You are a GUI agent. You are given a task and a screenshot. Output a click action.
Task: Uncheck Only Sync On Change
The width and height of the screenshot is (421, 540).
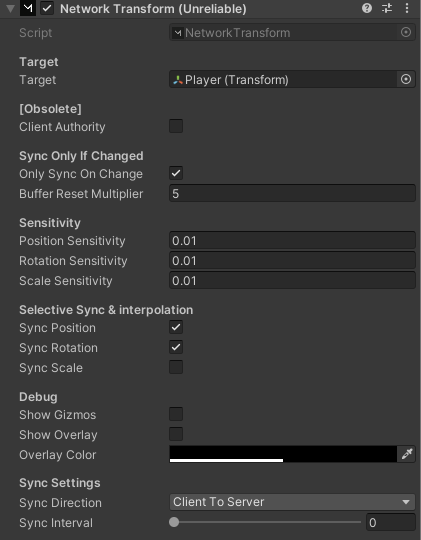176,173
